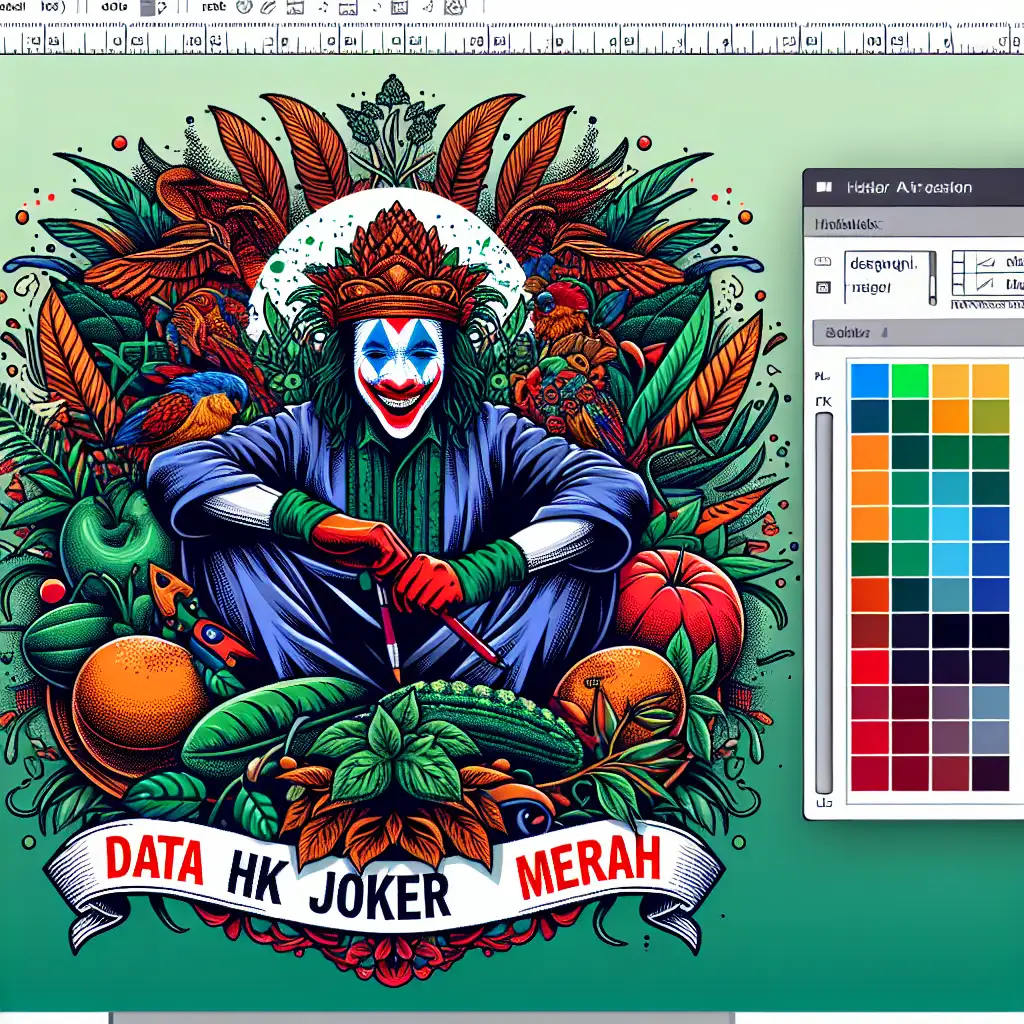Click the framed picture icon beside migel
Viewport: 1024px width, 1024px height.
click(x=823, y=287)
